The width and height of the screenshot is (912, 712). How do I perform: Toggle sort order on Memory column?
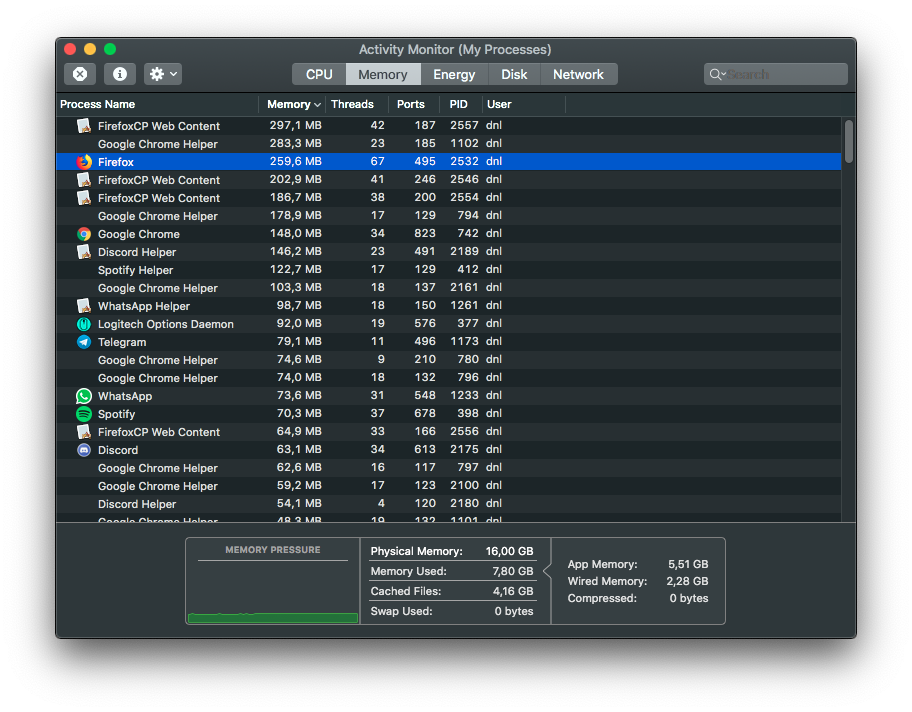(293, 104)
